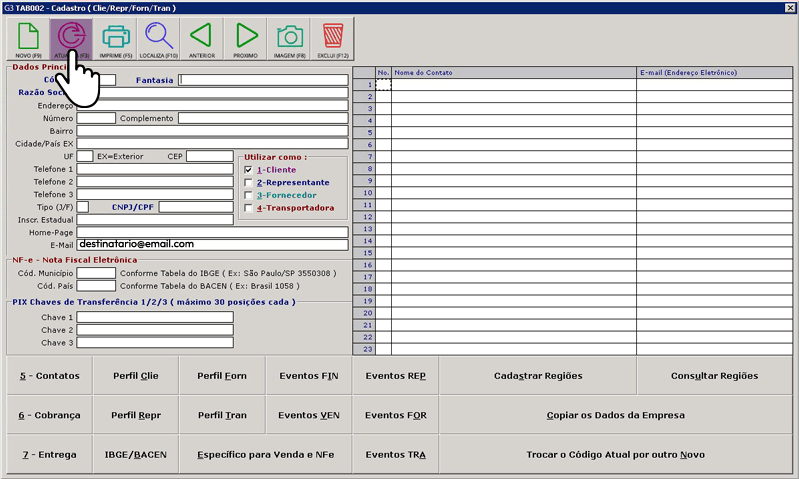Click the NOVO (F9) new record icon
The height and width of the screenshot is (479, 799).
pyautogui.click(x=28, y=39)
